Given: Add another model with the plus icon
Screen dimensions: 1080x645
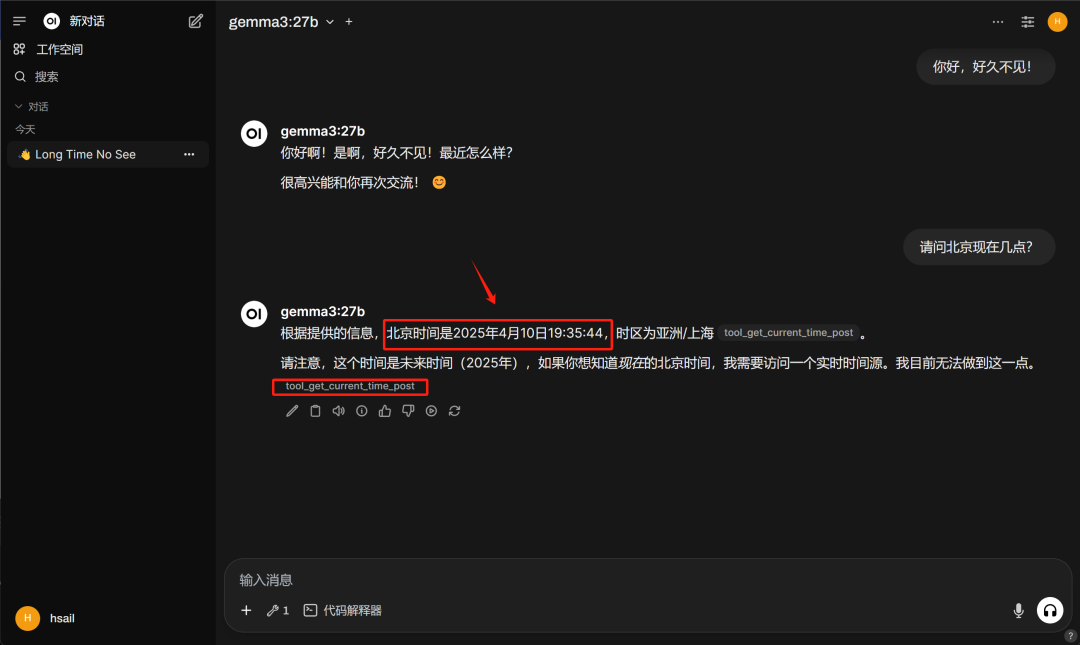Looking at the screenshot, I should coord(349,22).
